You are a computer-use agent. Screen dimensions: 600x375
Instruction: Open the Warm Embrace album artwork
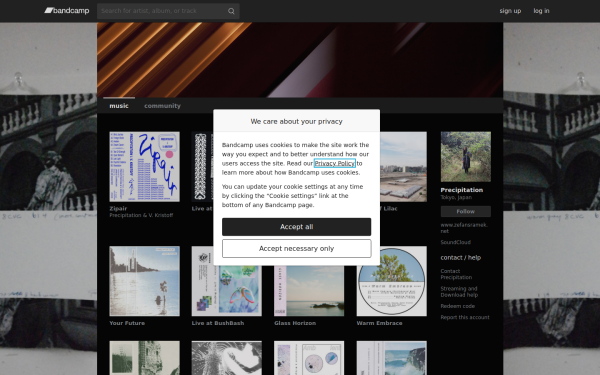[391, 281]
